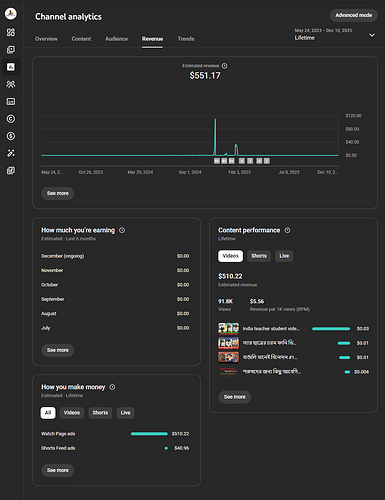Click the channel avatar in the sidebar
Image resolution: width=385 pixels, height=500 pixels.
(x=11, y=14)
